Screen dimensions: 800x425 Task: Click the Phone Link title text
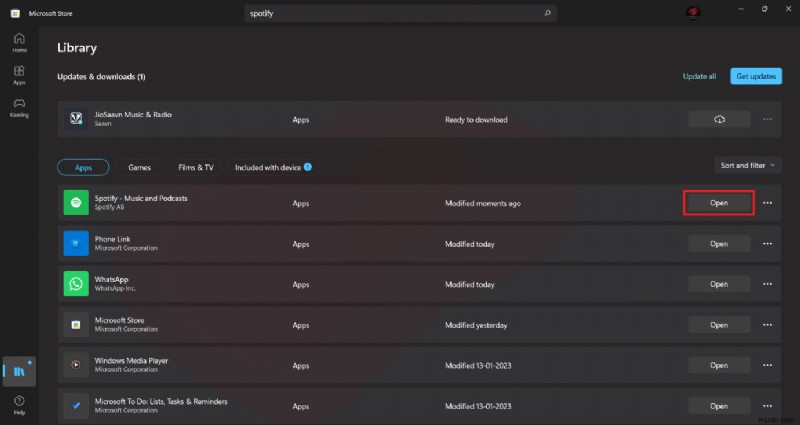112,239
